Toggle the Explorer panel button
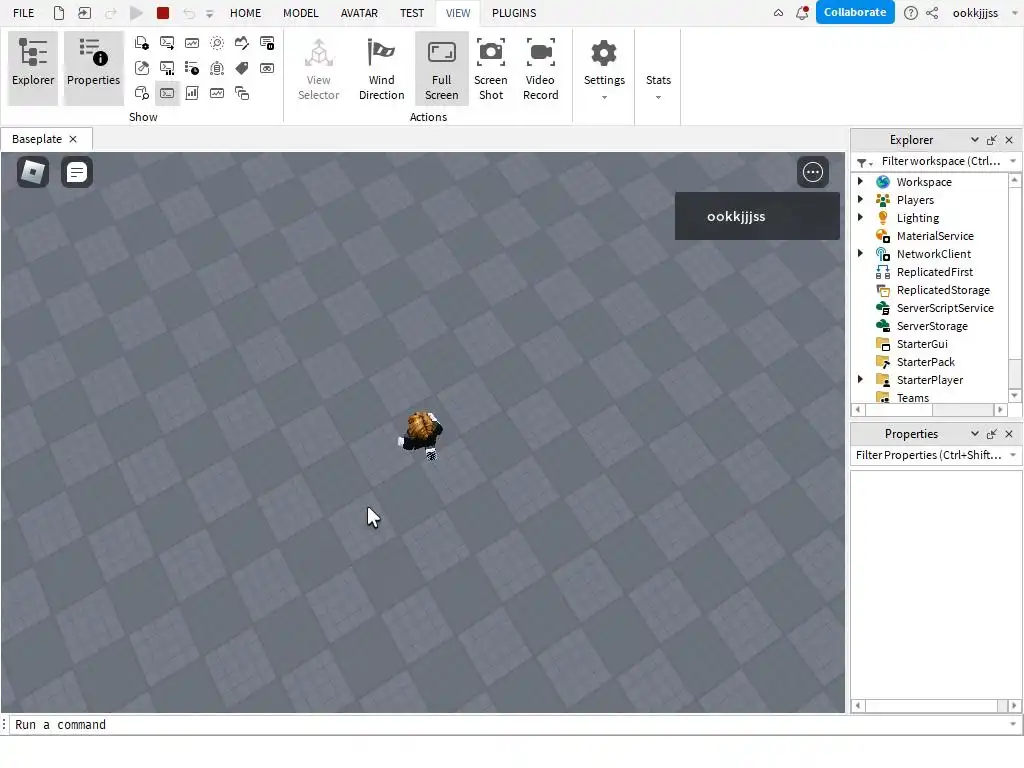This screenshot has width=1024, height=768. pyautogui.click(x=33, y=68)
